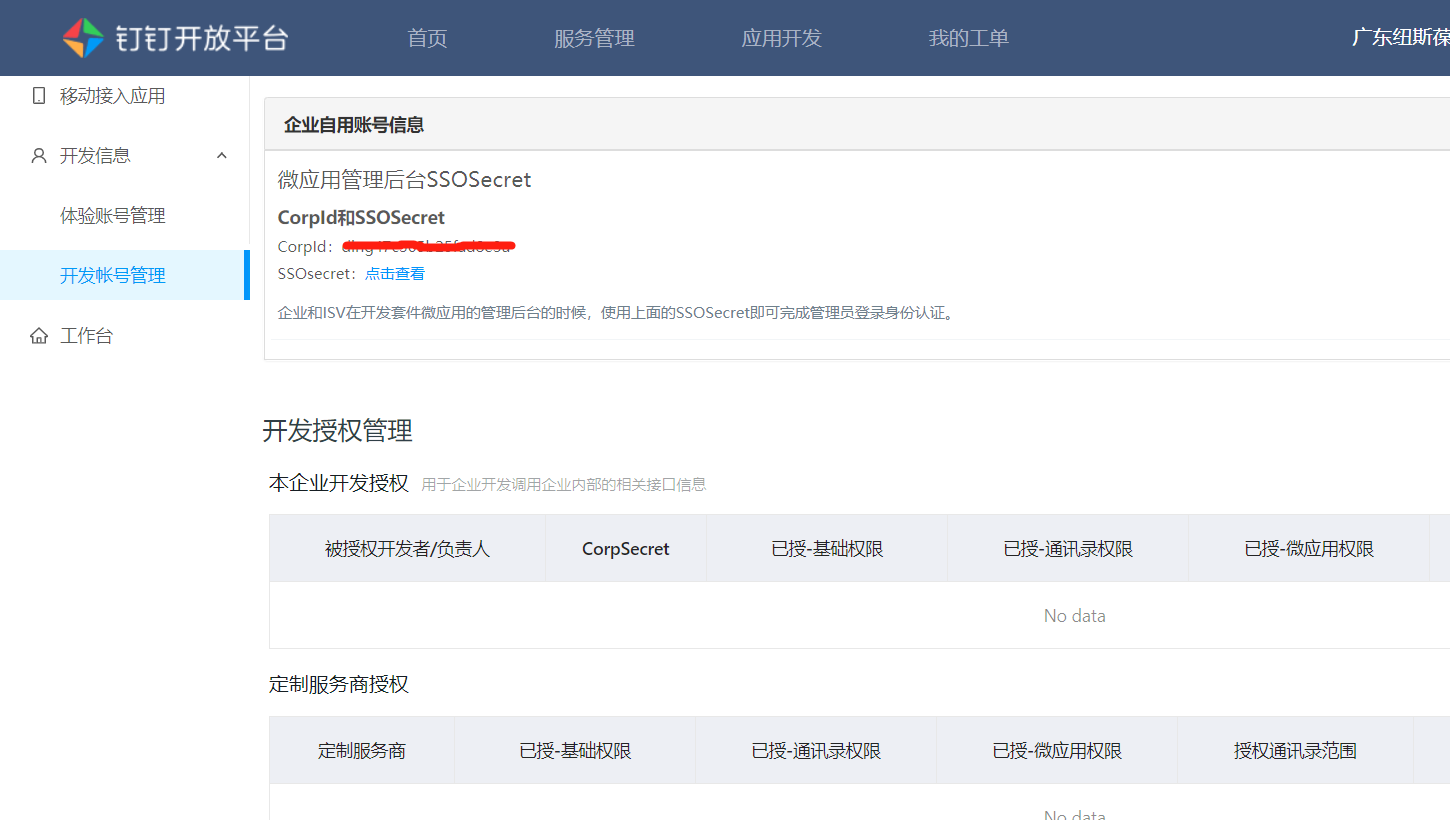
Task: Click 点击查看 to reveal SSOsecret
Action: (x=395, y=274)
